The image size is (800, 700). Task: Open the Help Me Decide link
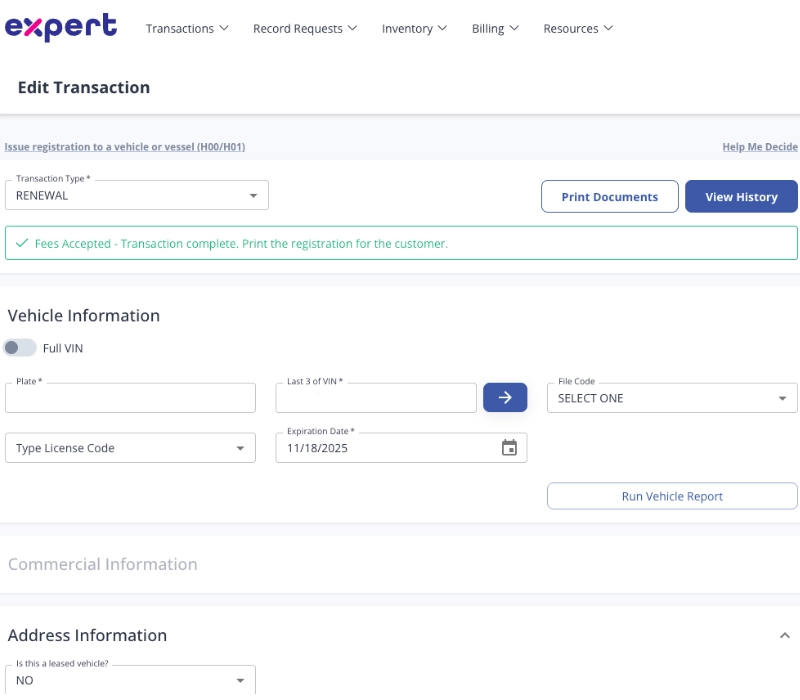[760, 147]
